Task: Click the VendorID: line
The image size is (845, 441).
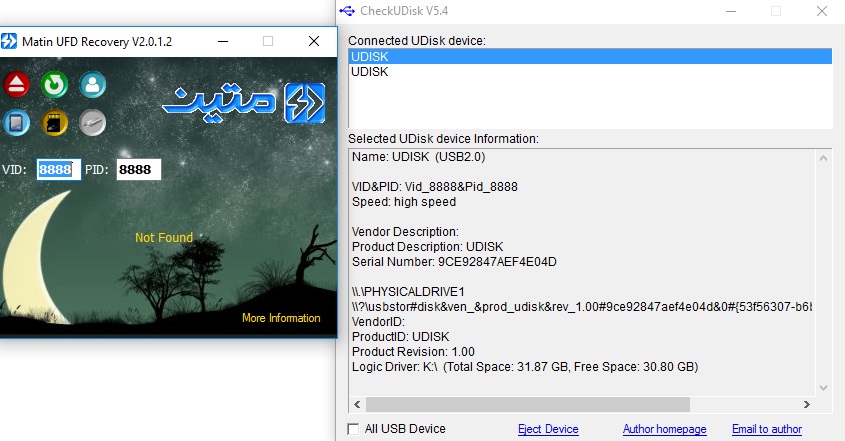Action: tap(378, 322)
